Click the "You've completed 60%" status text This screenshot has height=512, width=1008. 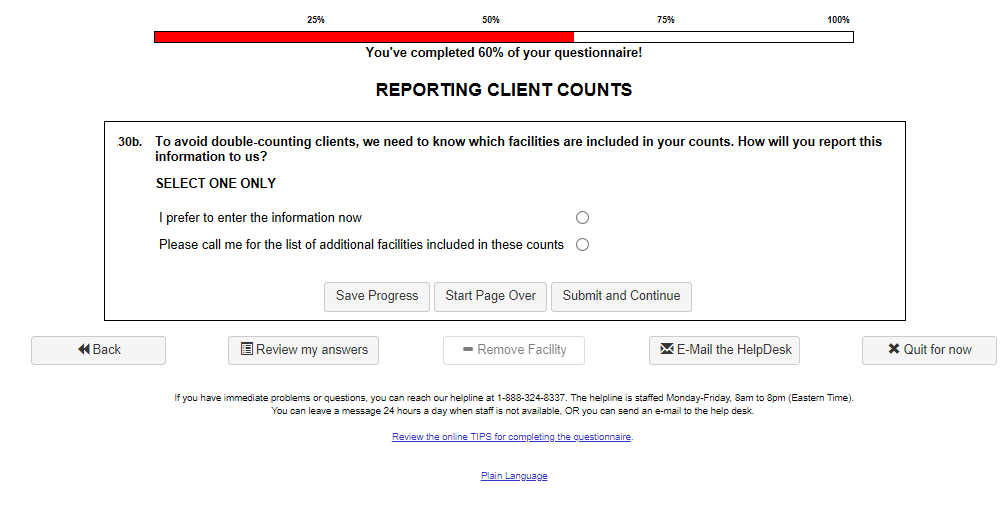coord(503,53)
